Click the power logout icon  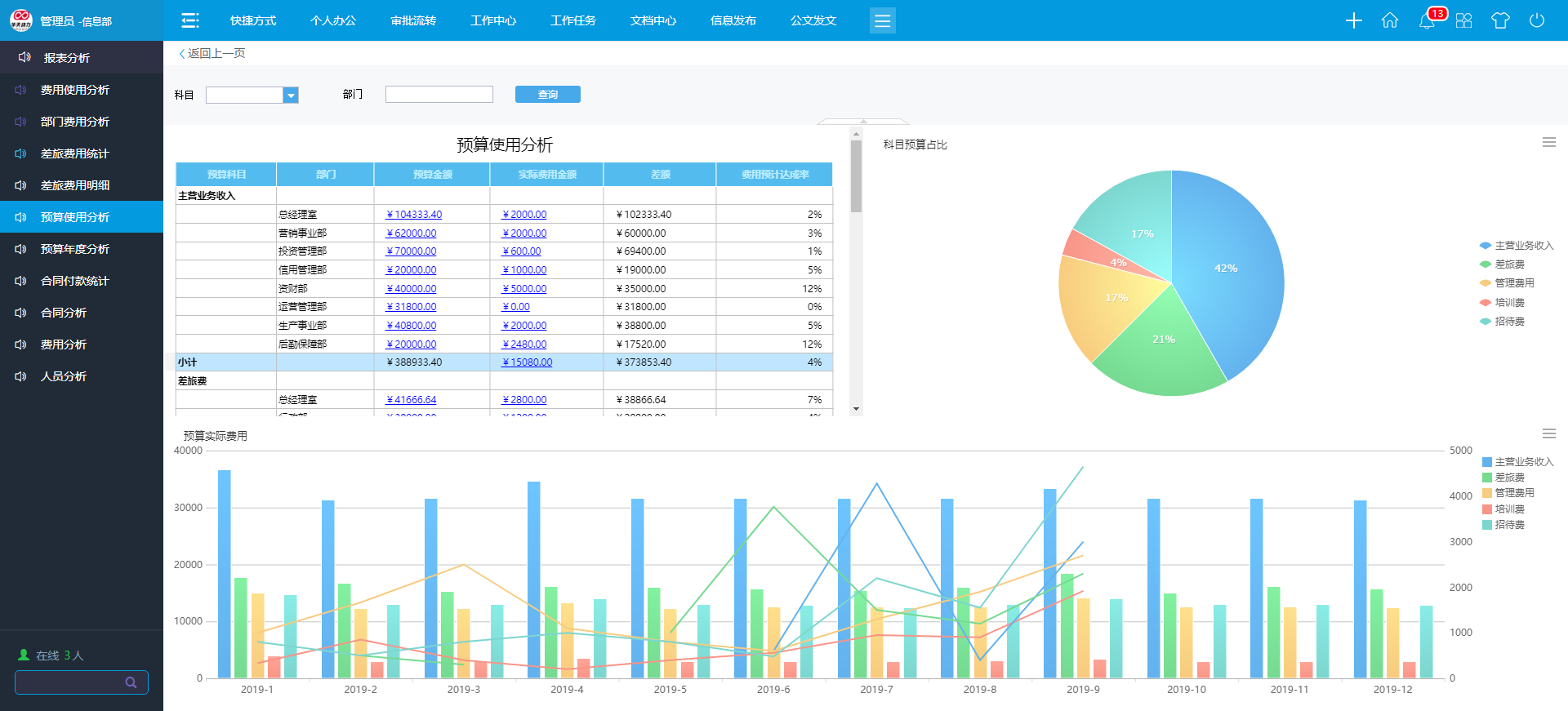1537,20
